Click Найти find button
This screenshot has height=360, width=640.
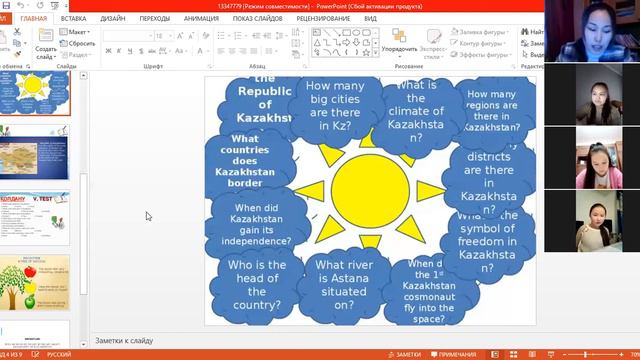532,32
